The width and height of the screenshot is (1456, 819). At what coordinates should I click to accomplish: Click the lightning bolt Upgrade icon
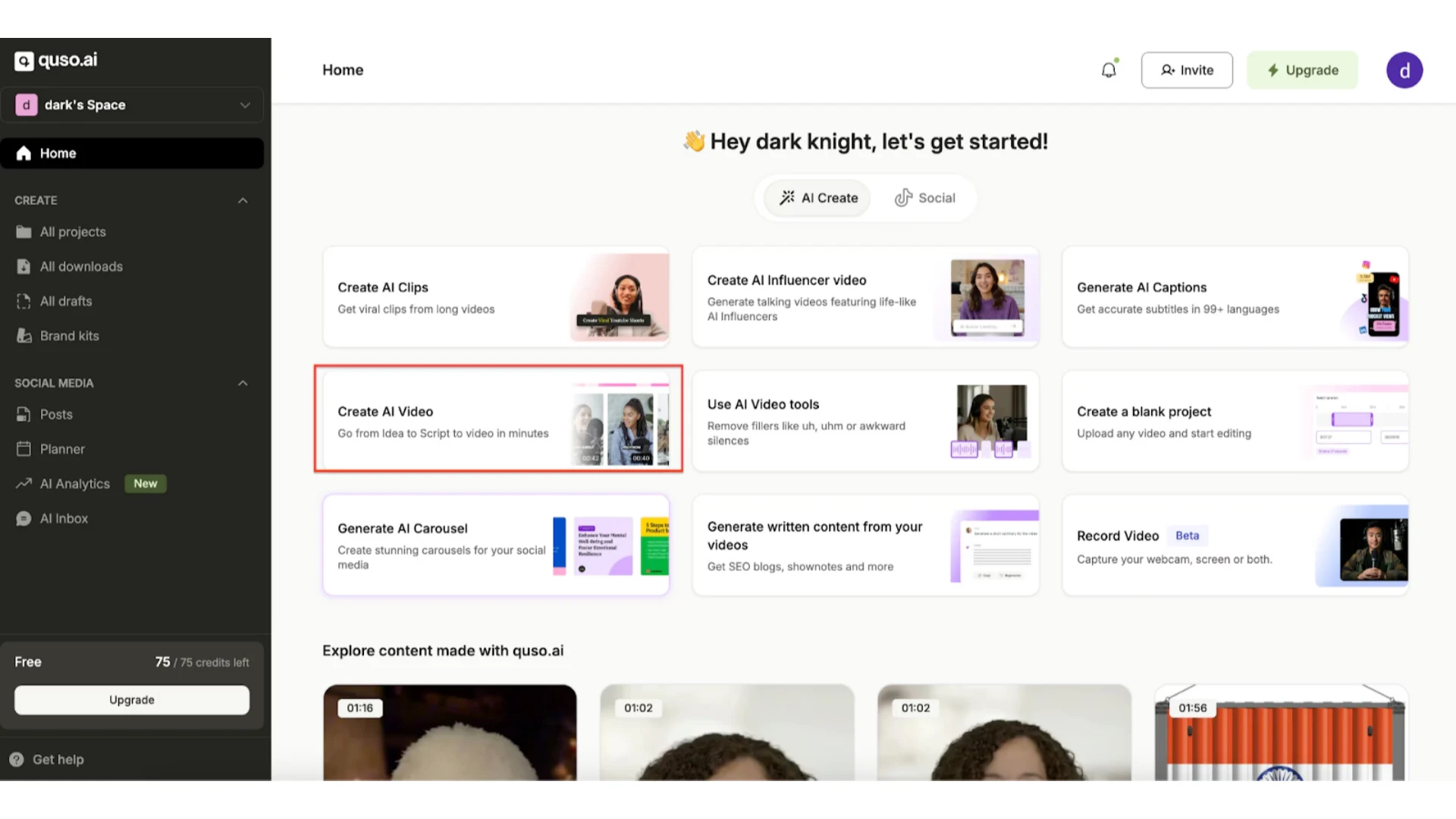click(1273, 70)
